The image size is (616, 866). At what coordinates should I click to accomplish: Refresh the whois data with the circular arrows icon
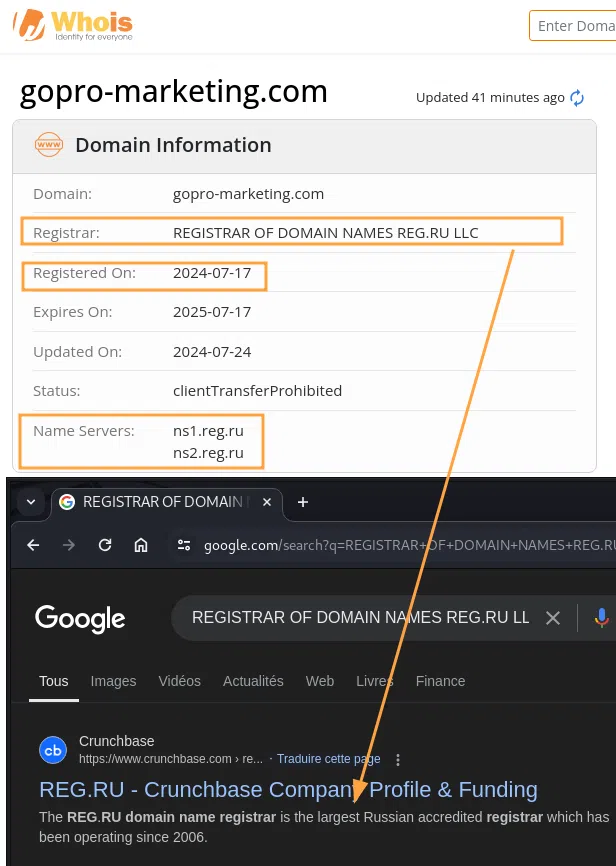pos(577,98)
